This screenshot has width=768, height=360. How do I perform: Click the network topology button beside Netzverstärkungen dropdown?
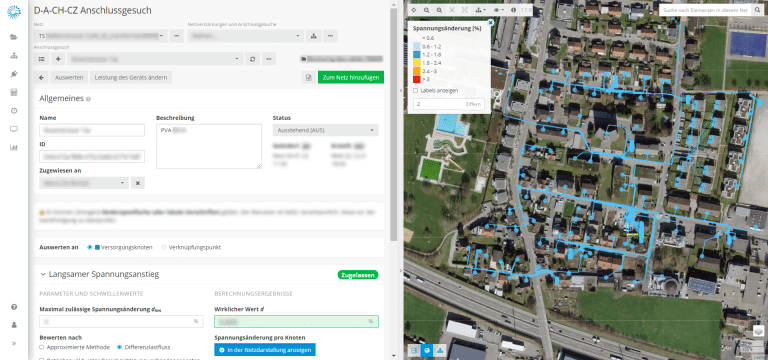coord(313,36)
